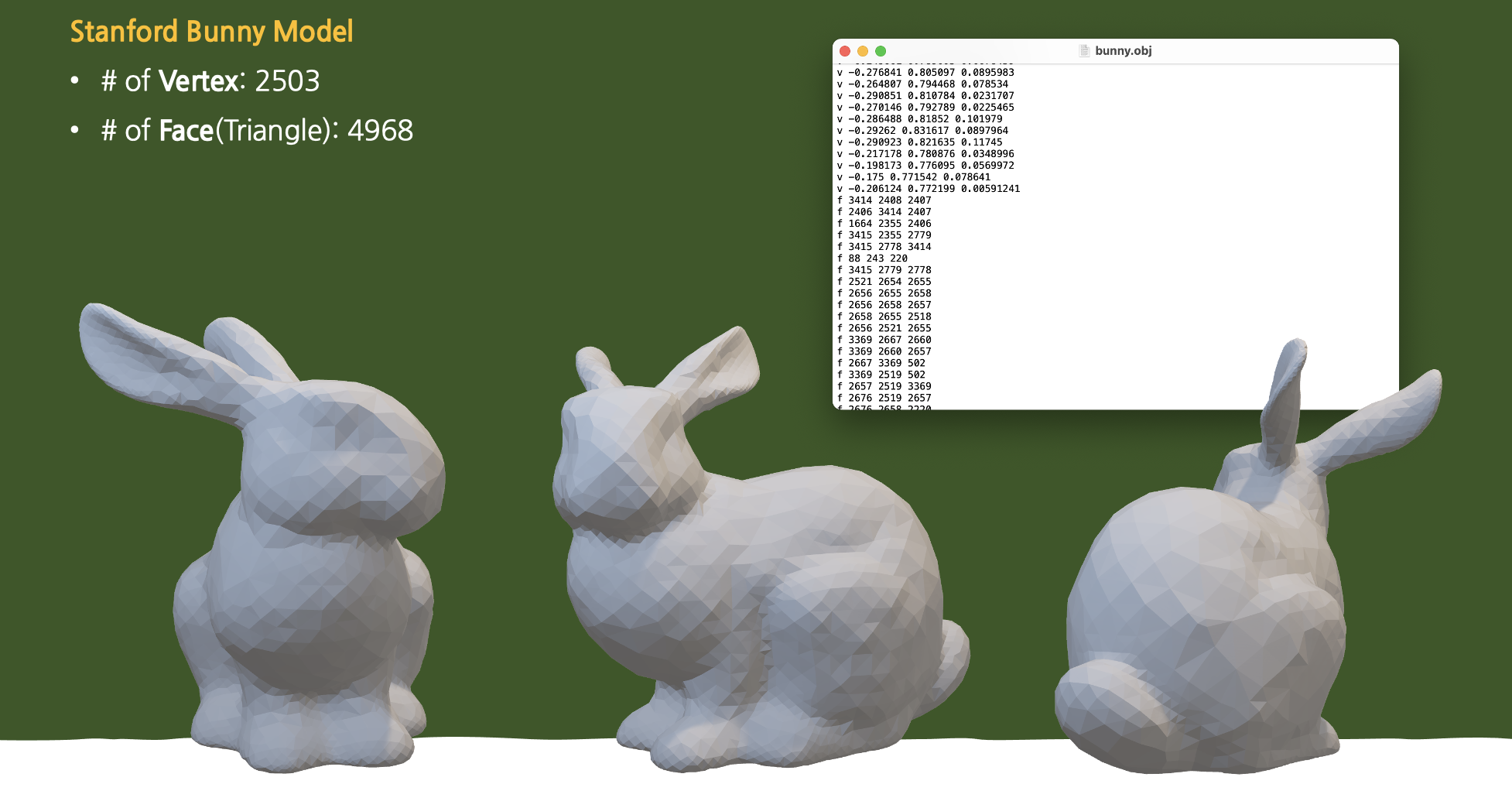Image resolution: width=1512 pixels, height=808 pixels.
Task: Click face line 'f 2658 2655 2518'
Action: pos(884,317)
